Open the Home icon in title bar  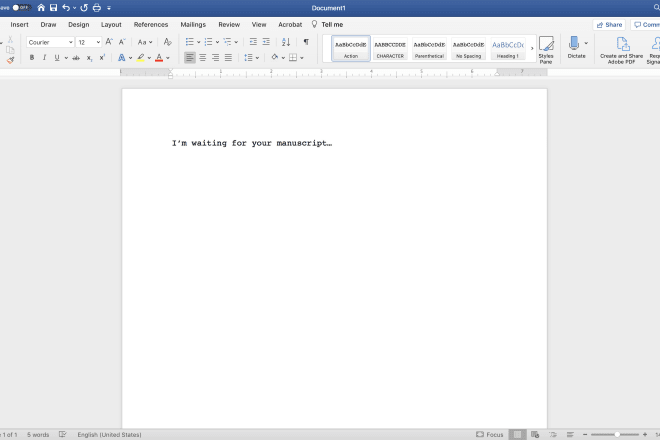coord(41,8)
